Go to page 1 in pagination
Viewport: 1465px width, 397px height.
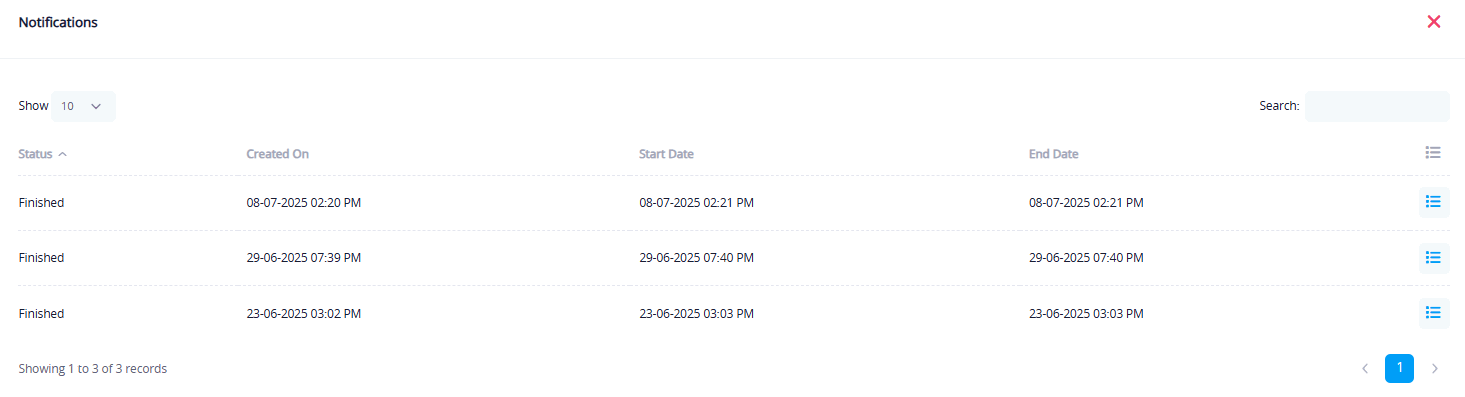pos(1399,368)
